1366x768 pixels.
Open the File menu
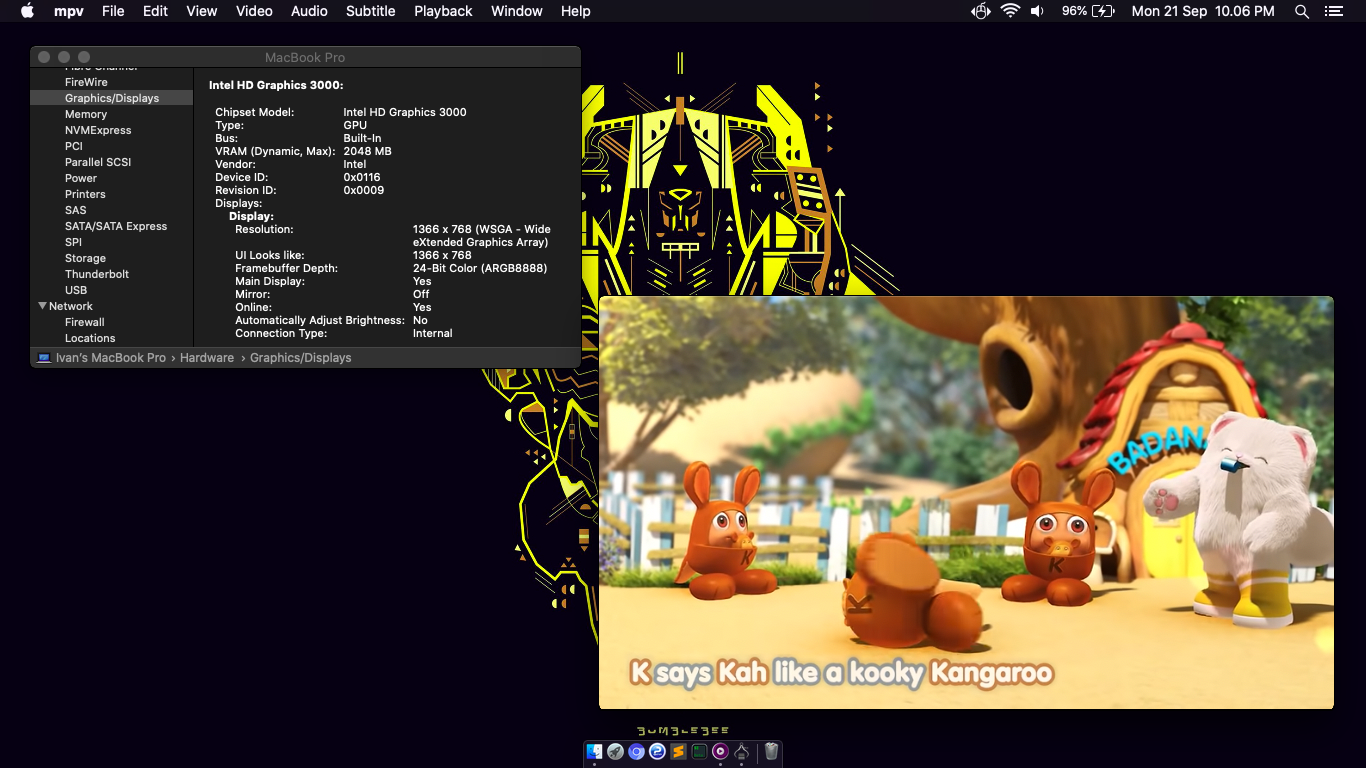113,11
